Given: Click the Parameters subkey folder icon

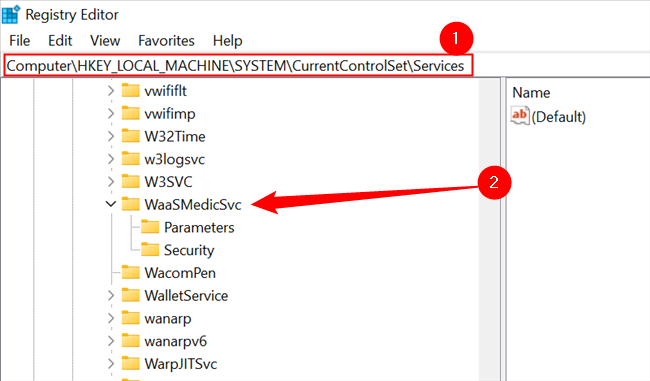Looking at the screenshot, I should 150,227.
